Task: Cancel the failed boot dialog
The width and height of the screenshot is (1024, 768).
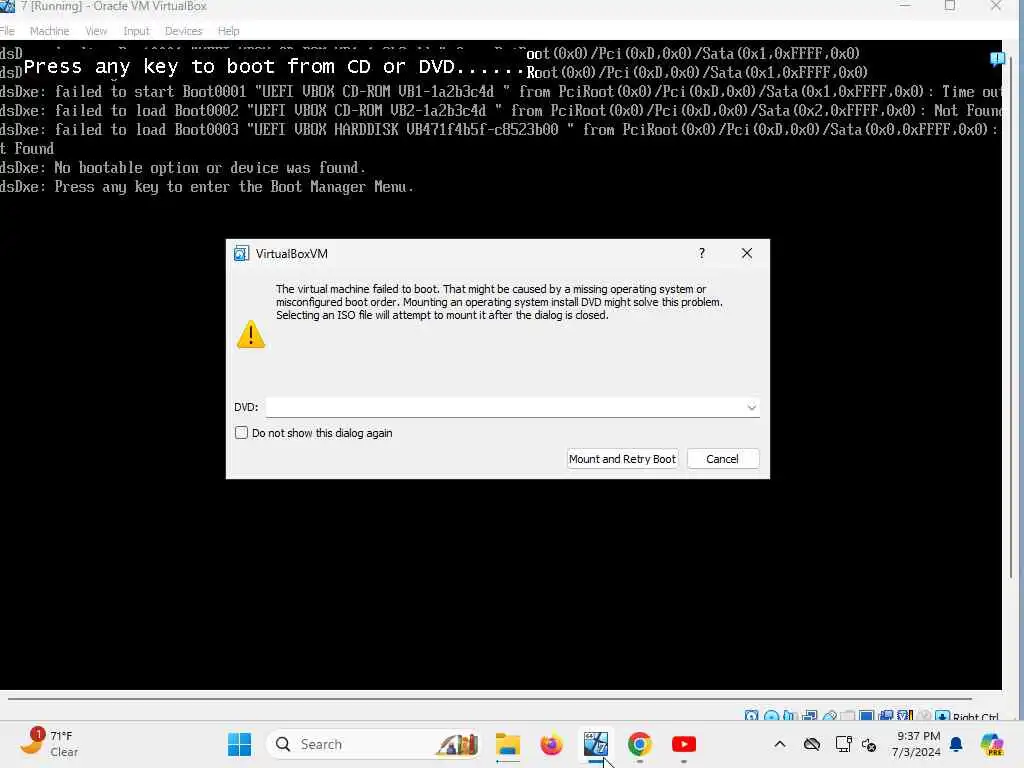Action: click(722, 459)
